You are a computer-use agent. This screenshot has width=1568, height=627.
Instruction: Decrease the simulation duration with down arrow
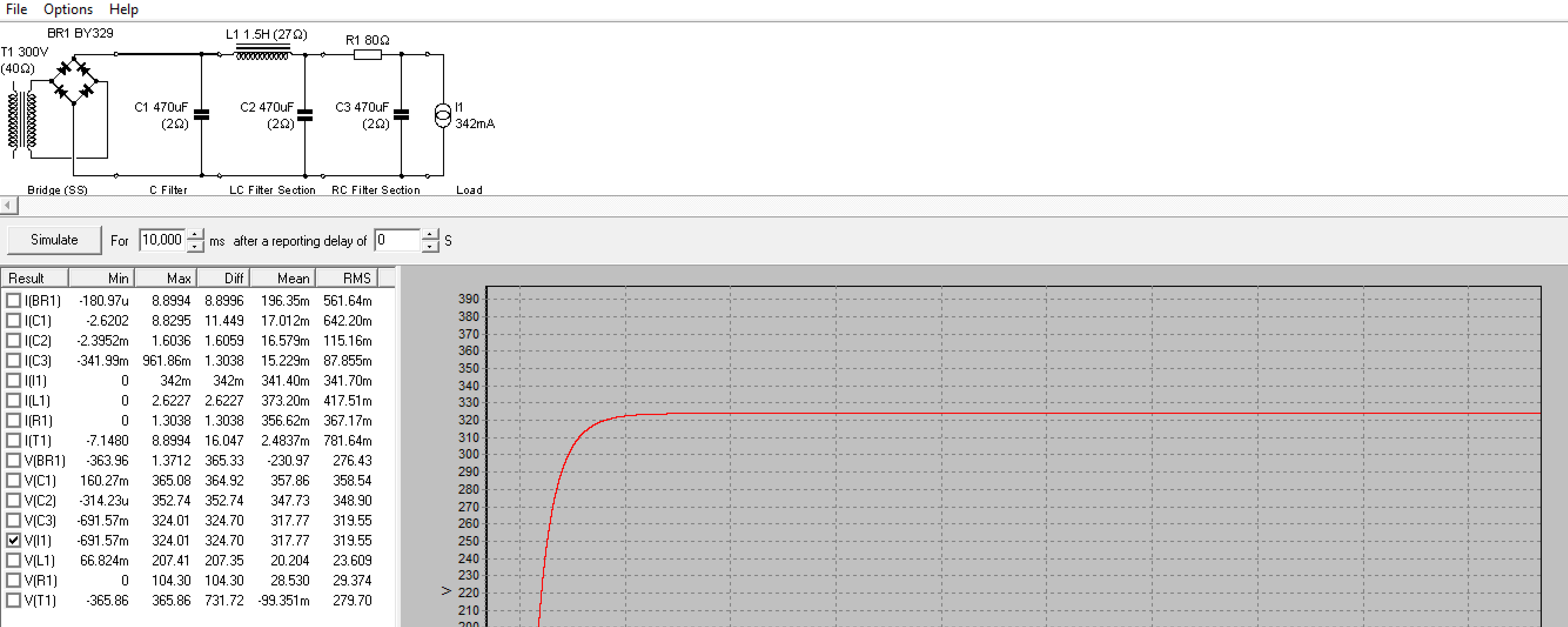[x=195, y=246]
